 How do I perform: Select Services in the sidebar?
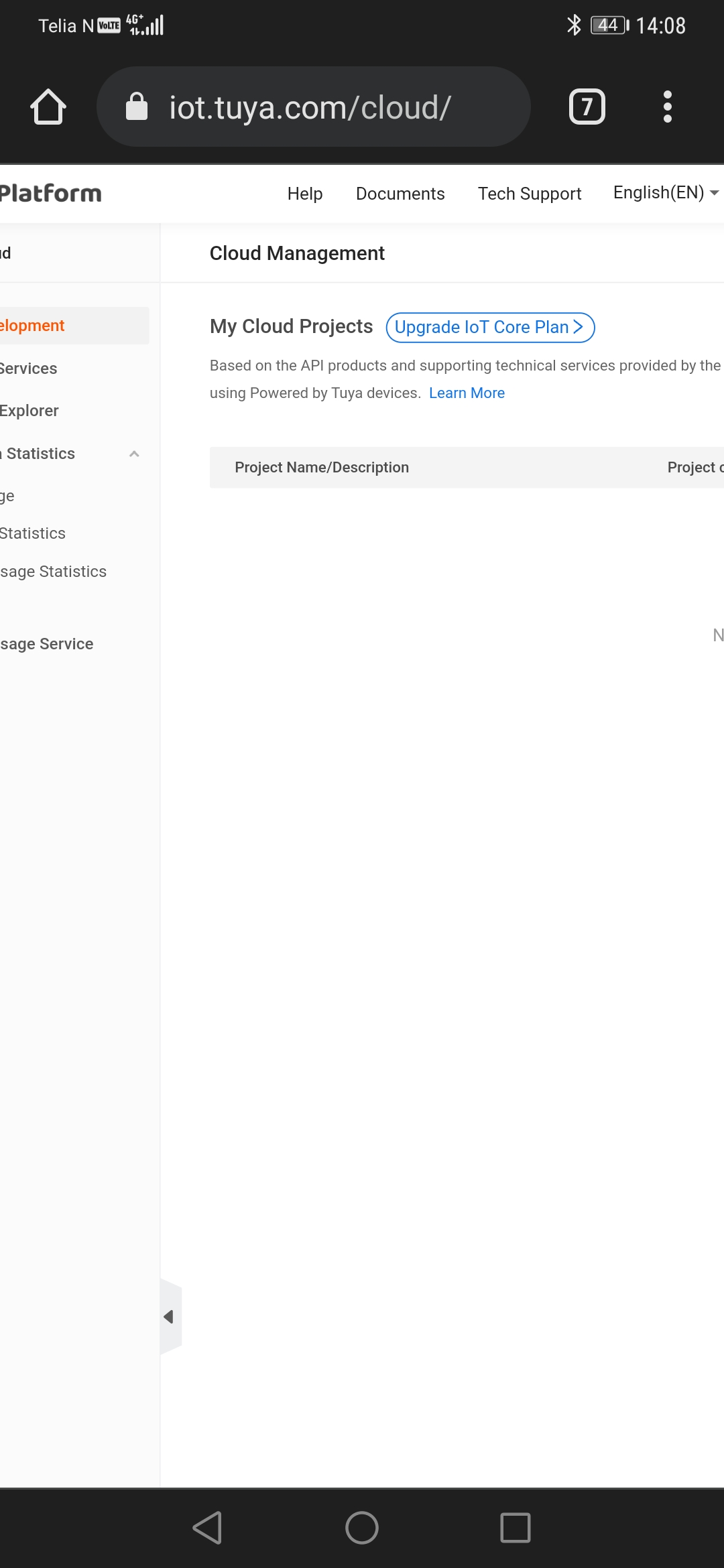click(29, 369)
